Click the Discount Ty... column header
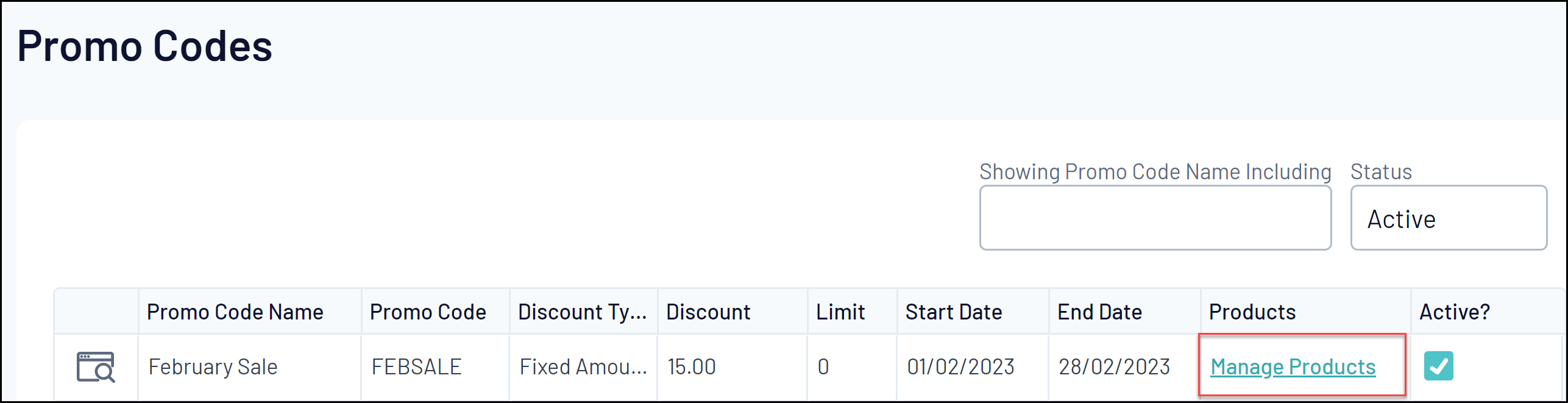Screen dimensions: 1568x403 click(x=582, y=312)
